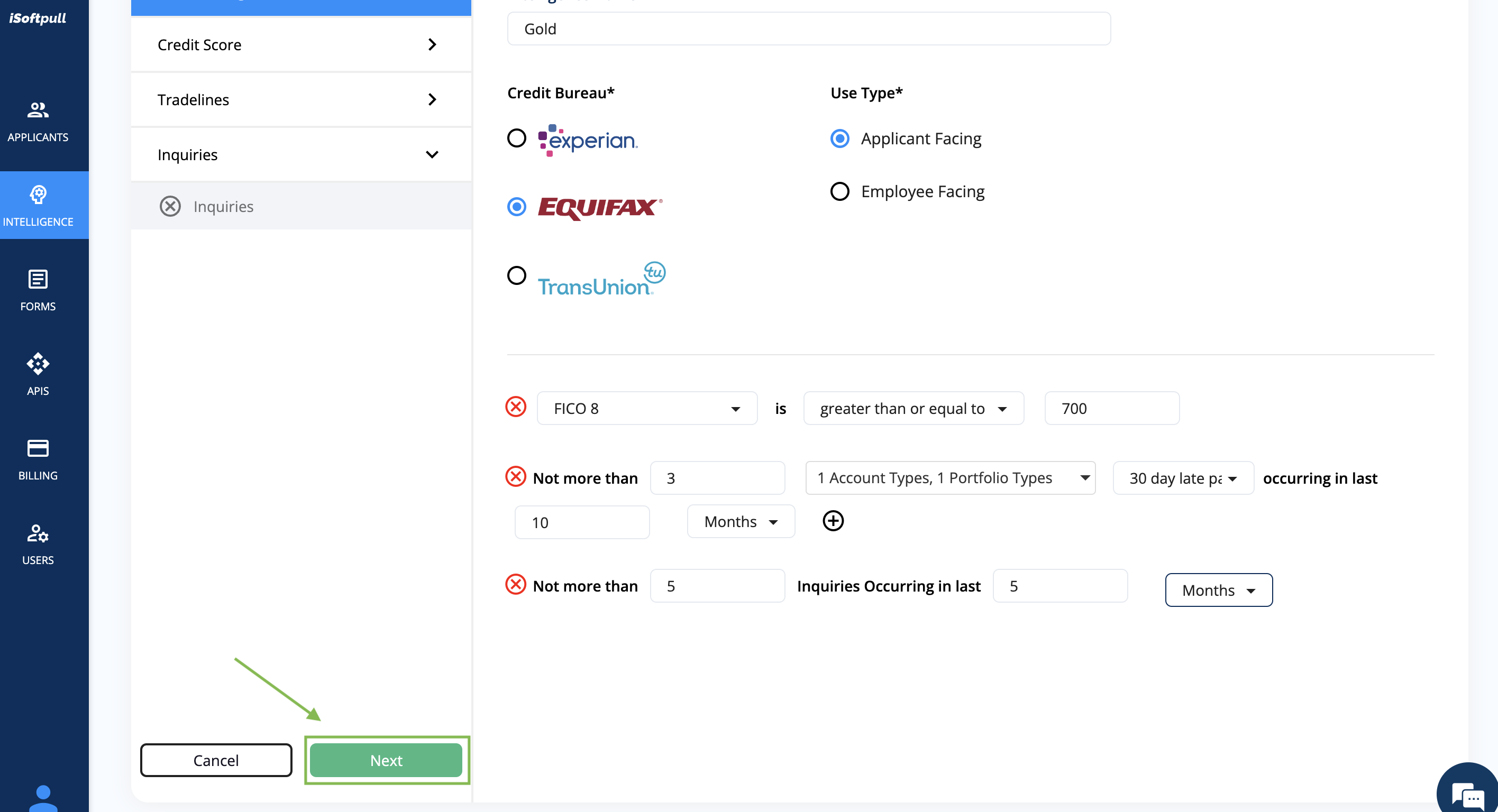Delete the Inquiries sub-item from list
1498x812 pixels.
coord(170,206)
